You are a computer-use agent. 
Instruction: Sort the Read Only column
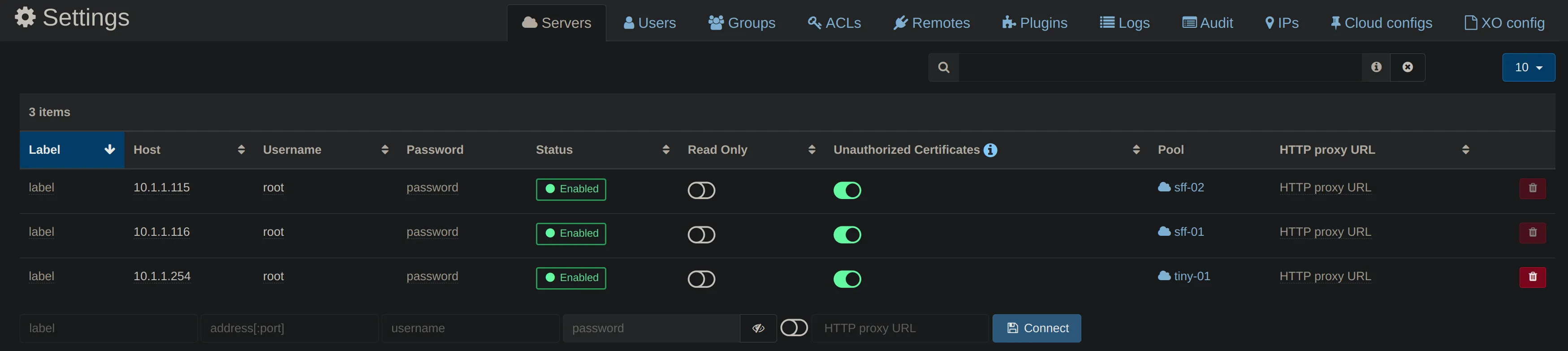click(812, 150)
